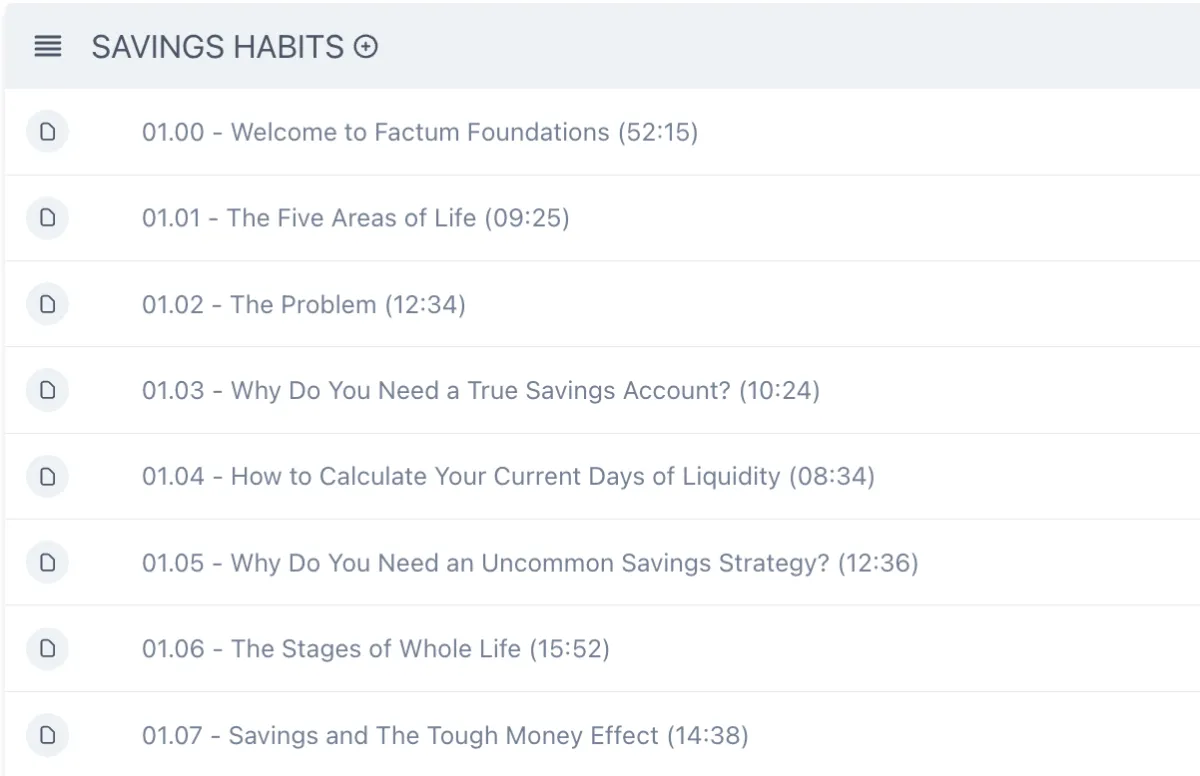The width and height of the screenshot is (1200, 776).
Task: Open lesson Welcome to Factum Foundations
Action: click(420, 132)
